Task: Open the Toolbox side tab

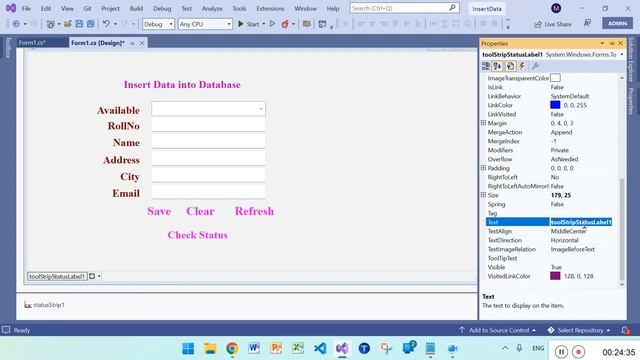Action: [x=8, y=47]
